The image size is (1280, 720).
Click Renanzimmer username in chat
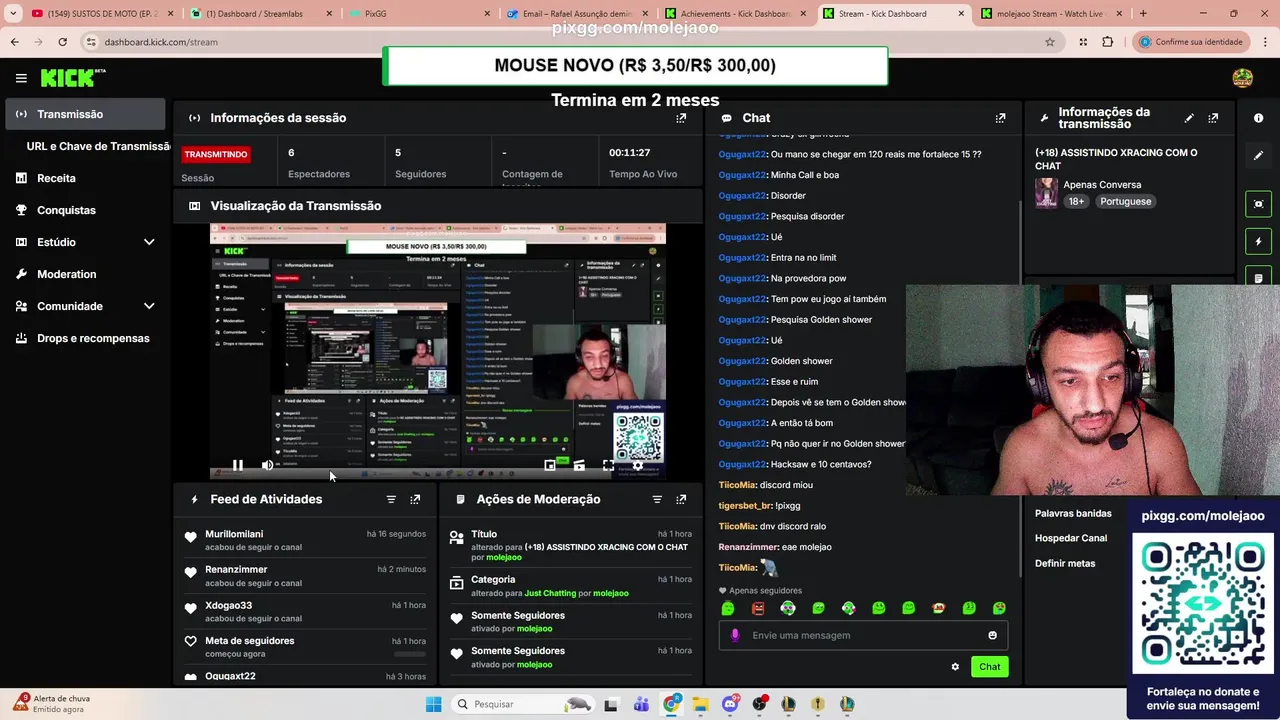tap(748, 547)
